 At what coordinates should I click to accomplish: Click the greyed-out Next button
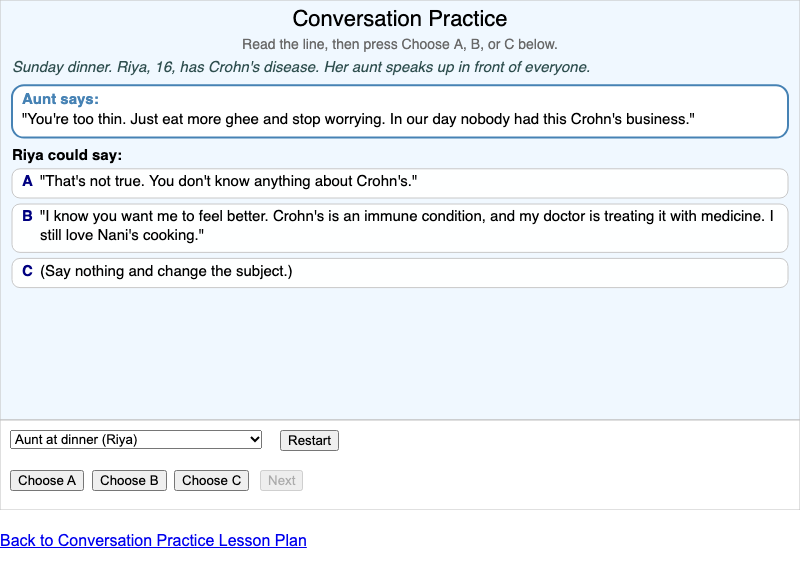point(282,481)
